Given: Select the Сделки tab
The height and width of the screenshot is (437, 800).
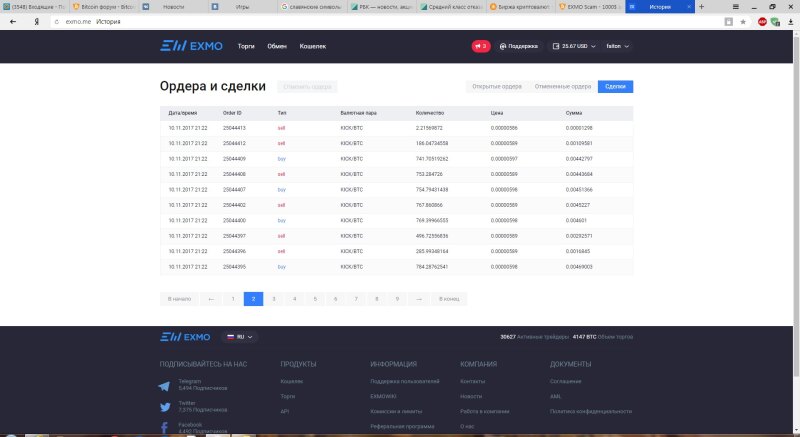Looking at the screenshot, I should (x=615, y=87).
